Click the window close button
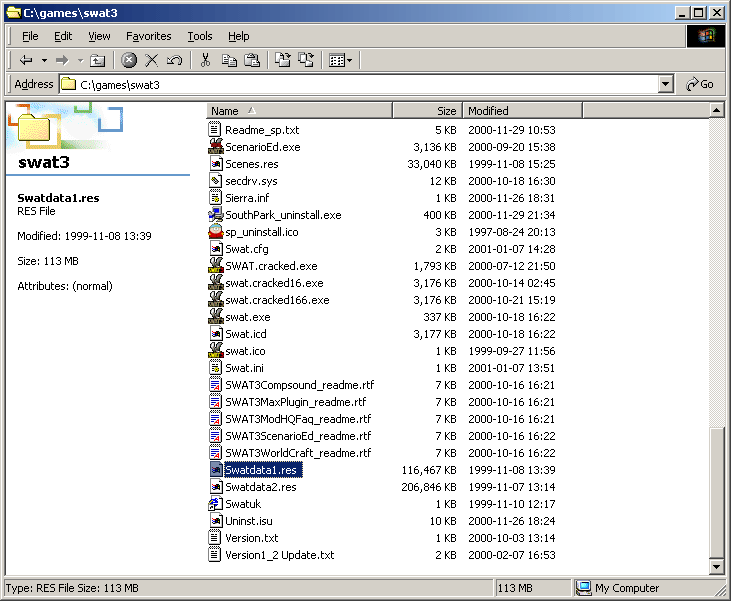Screen dimensions: 731x601 717,13
